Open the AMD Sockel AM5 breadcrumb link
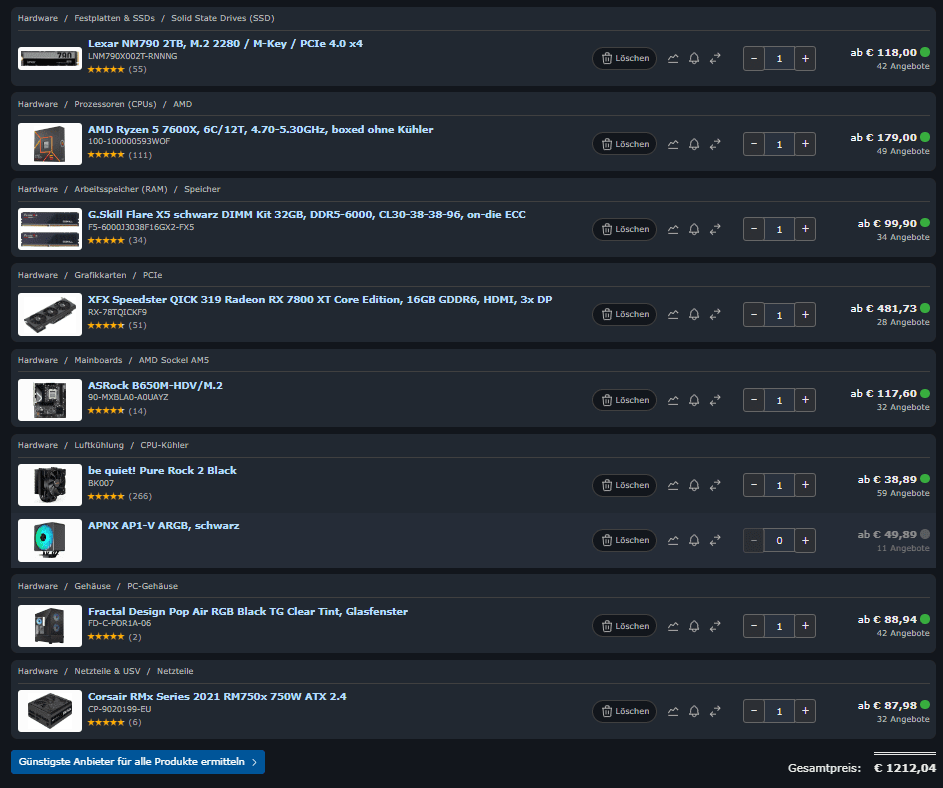 pyautogui.click(x=174, y=360)
